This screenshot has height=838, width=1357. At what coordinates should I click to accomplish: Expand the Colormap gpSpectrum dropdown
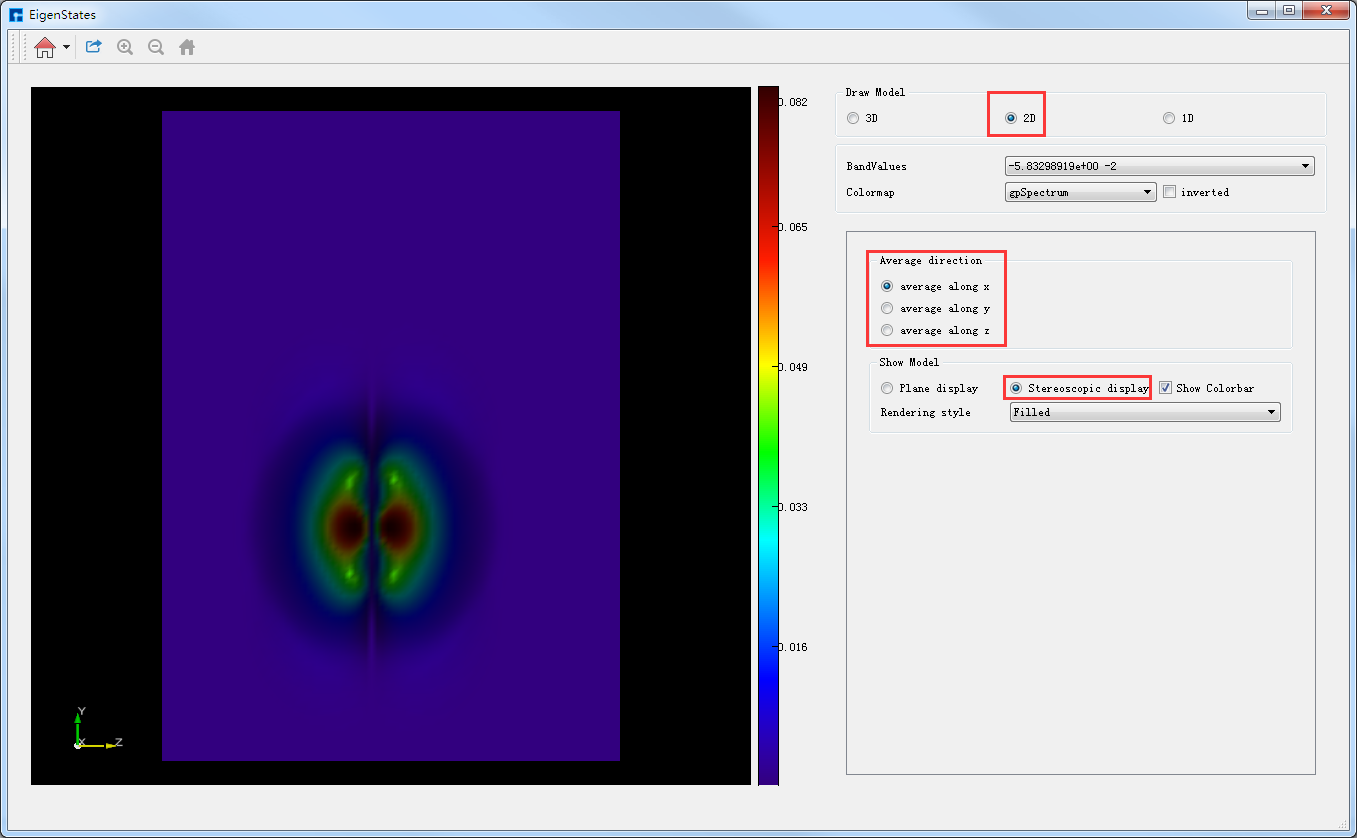1080,192
